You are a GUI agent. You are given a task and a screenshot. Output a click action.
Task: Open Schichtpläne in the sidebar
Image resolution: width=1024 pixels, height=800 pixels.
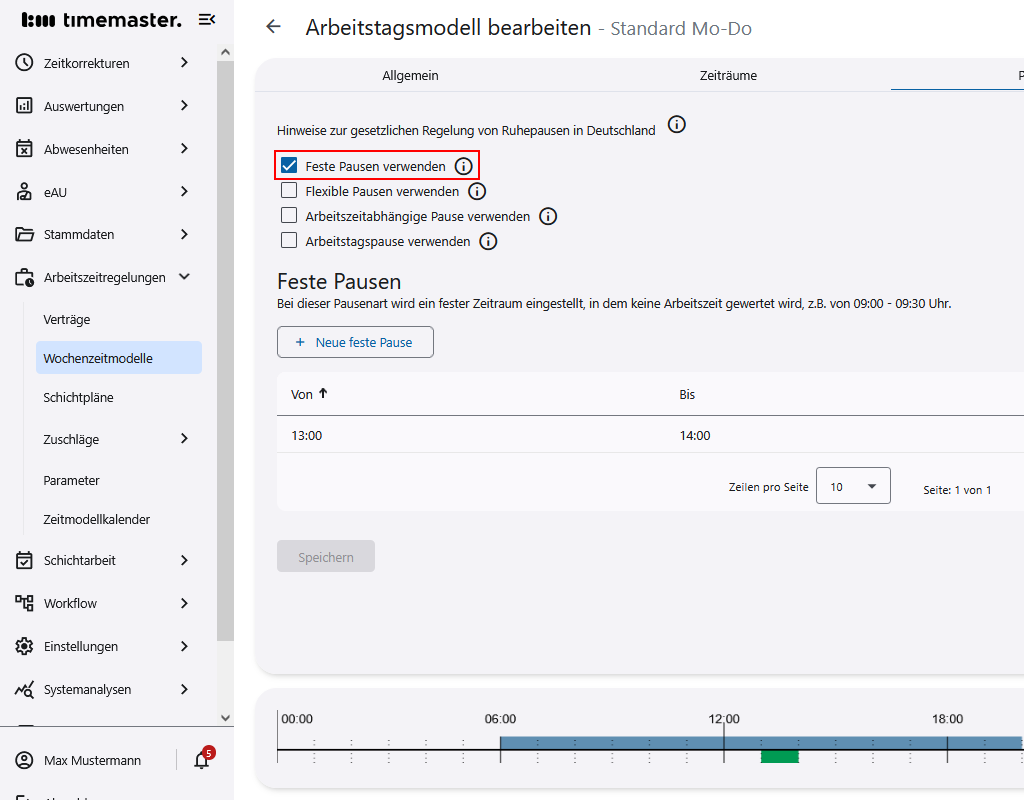78,397
